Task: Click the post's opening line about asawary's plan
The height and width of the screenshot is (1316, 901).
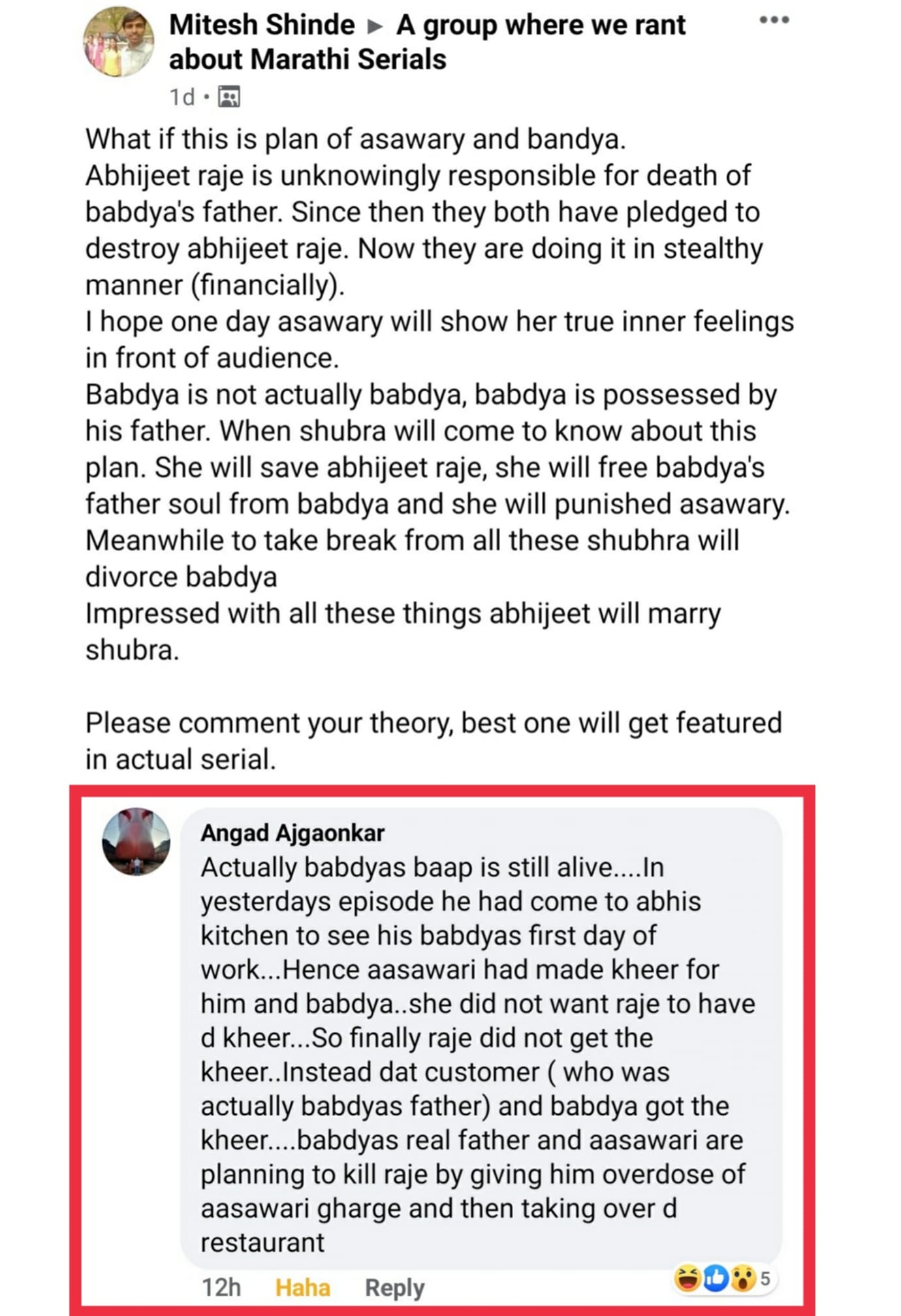Action: click(355, 139)
